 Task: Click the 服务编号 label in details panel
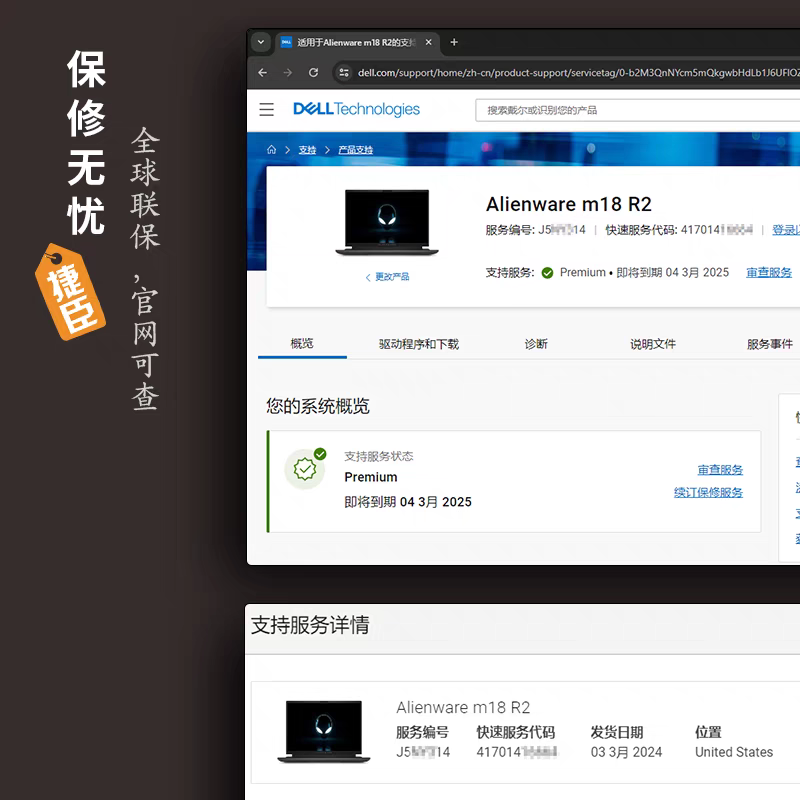(x=422, y=733)
